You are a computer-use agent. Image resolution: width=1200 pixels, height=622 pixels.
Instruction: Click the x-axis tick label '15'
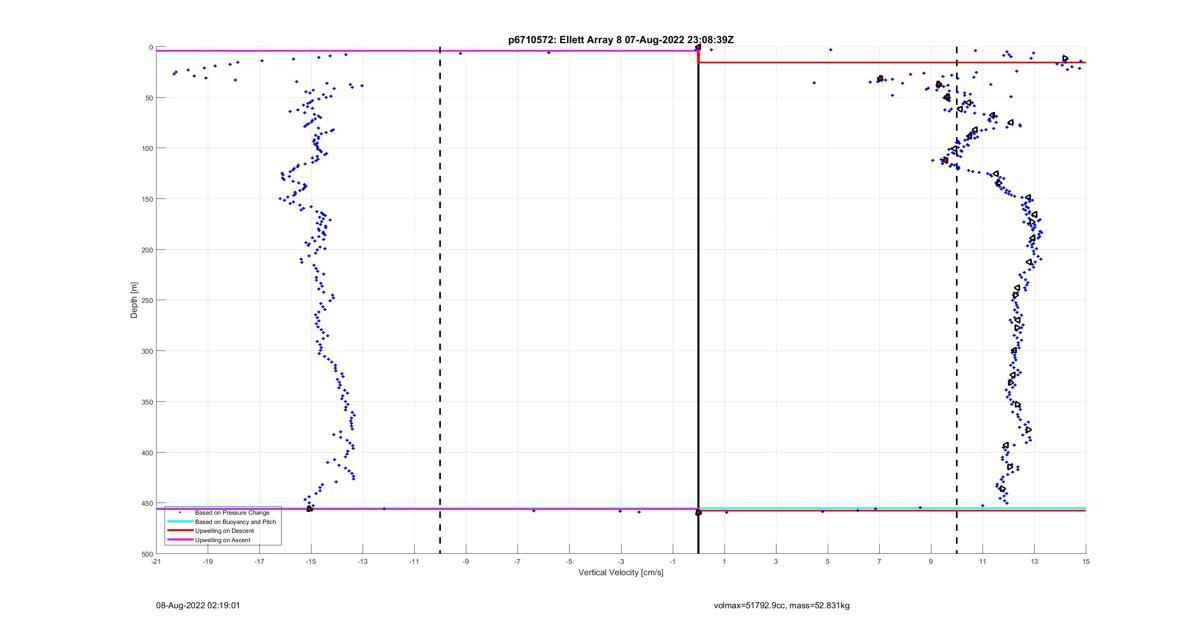coord(1086,562)
